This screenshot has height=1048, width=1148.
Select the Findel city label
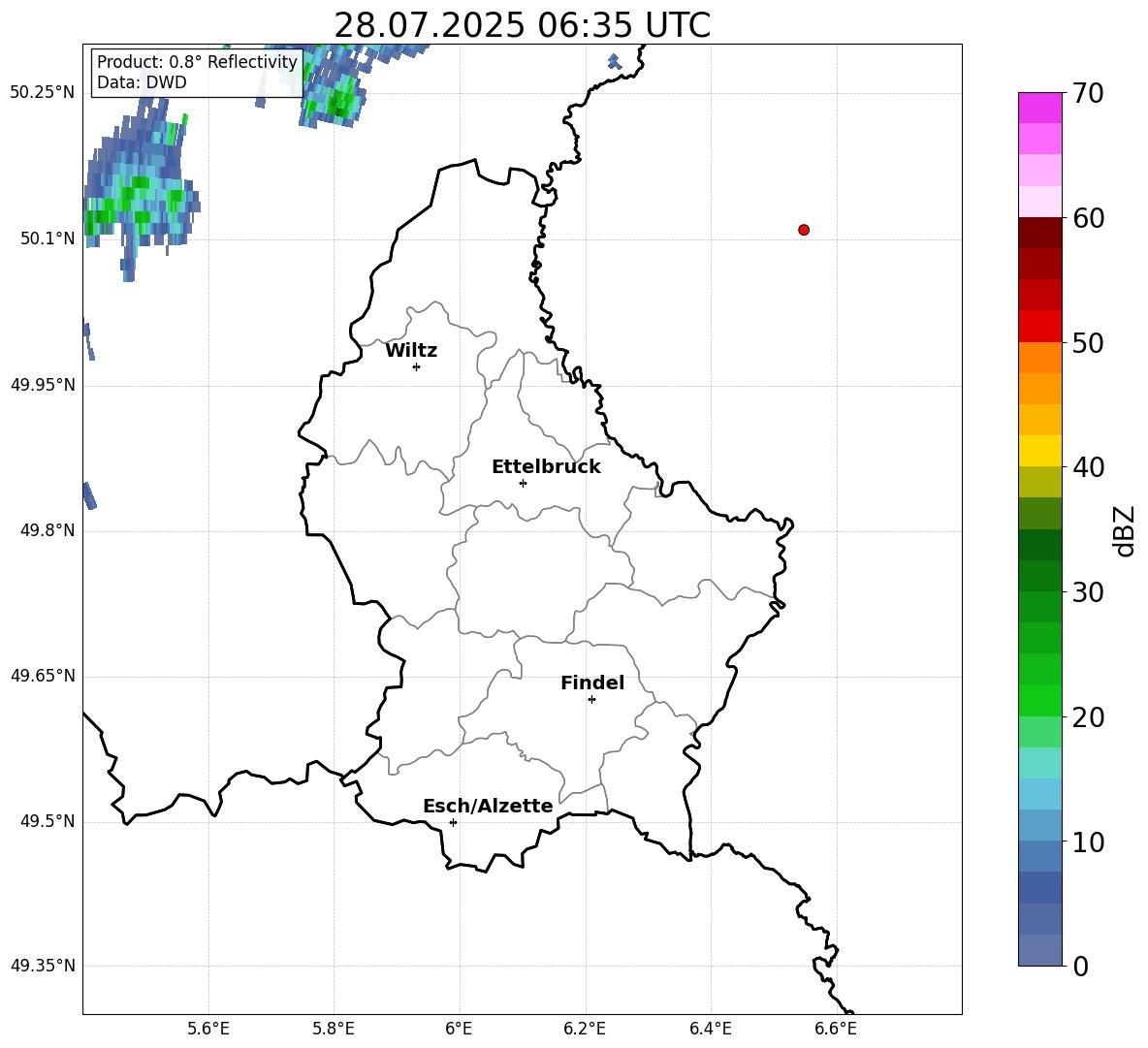tap(592, 683)
